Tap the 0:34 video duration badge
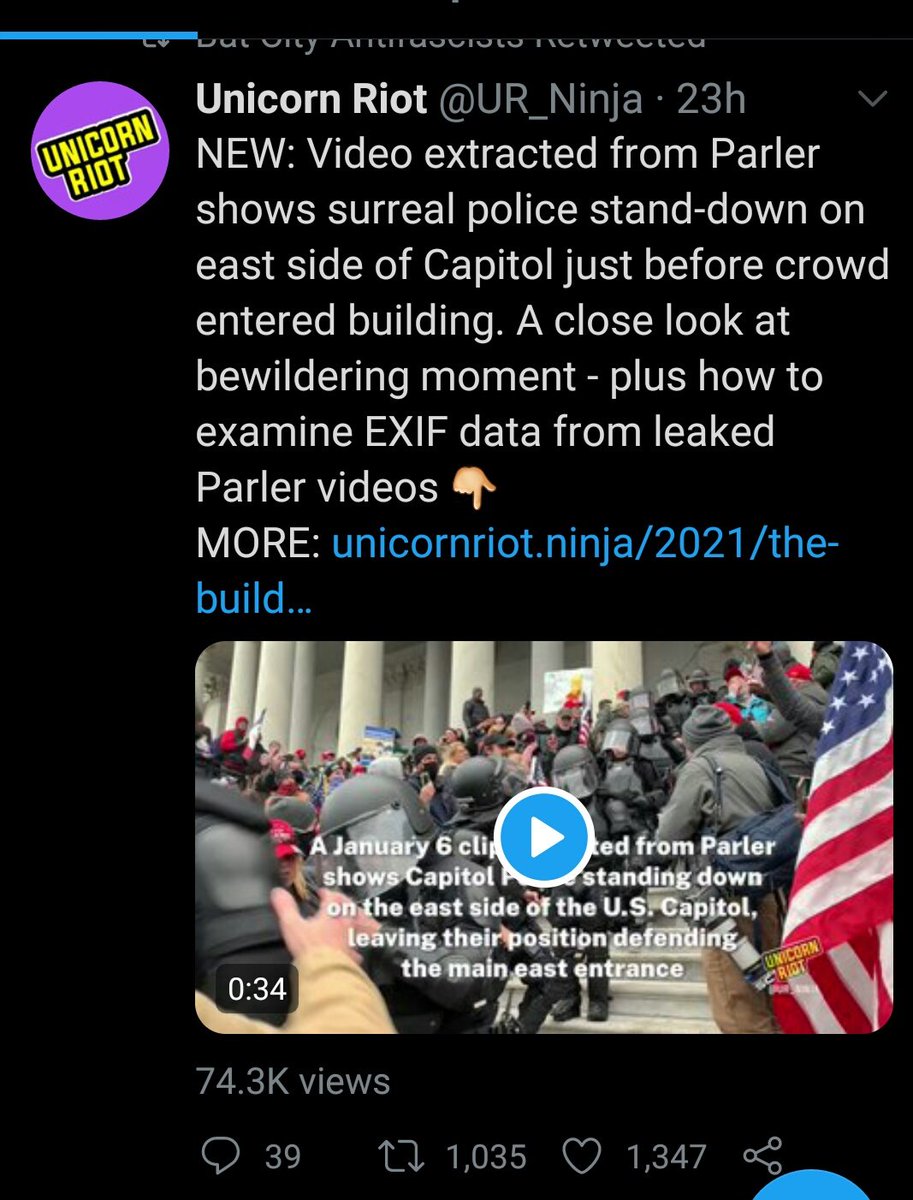 coord(257,989)
